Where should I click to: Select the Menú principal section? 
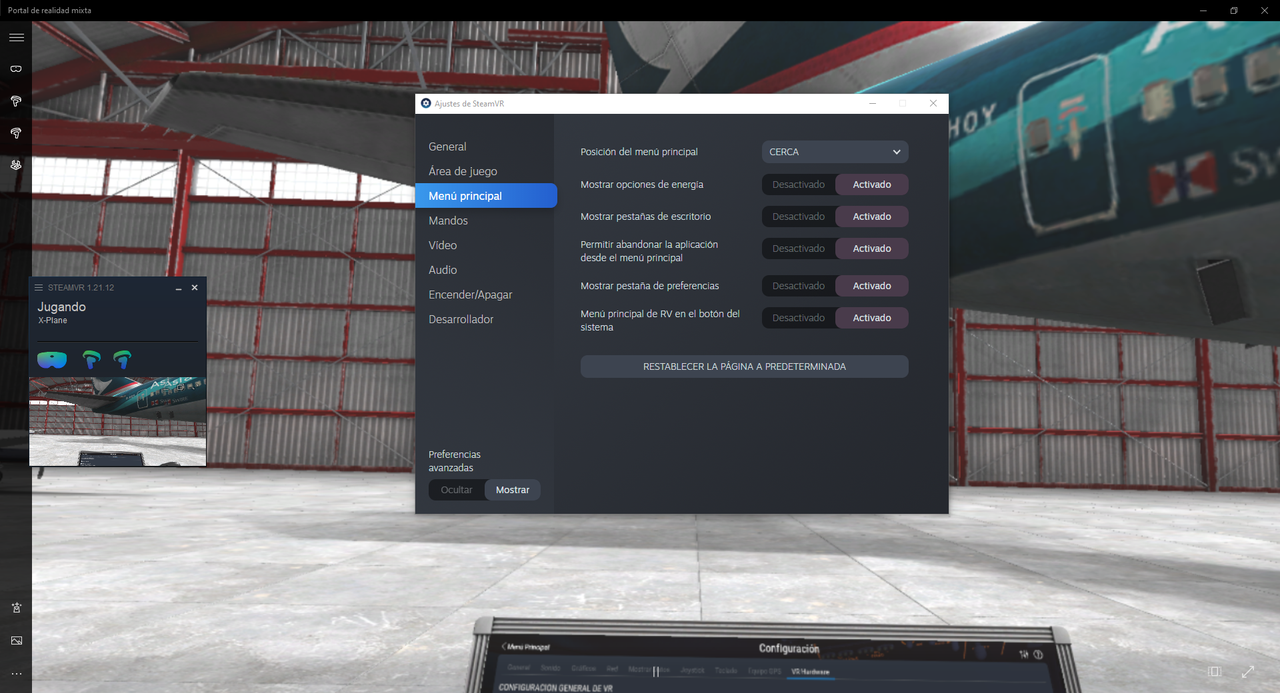pyautogui.click(x=486, y=196)
